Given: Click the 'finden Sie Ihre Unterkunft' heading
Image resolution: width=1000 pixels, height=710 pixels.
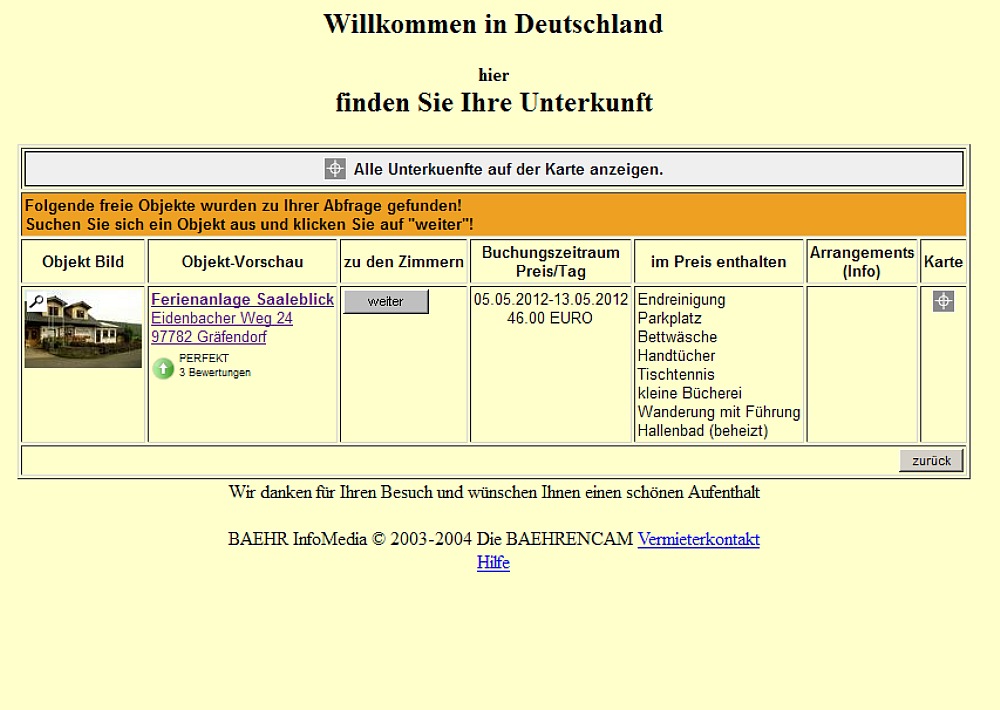Looking at the screenshot, I should pyautogui.click(x=494, y=102).
